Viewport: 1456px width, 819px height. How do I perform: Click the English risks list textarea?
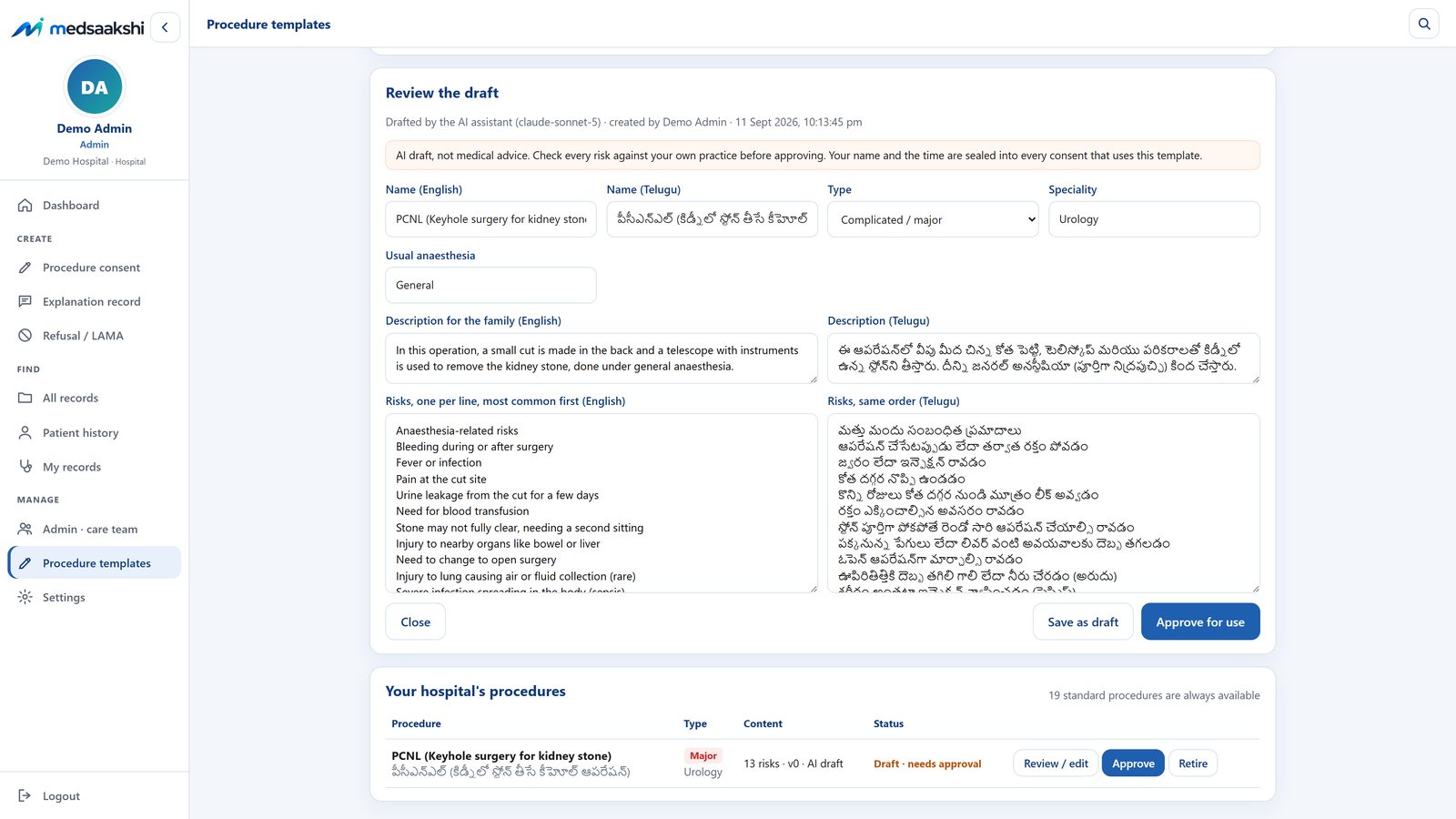pyautogui.click(x=602, y=503)
